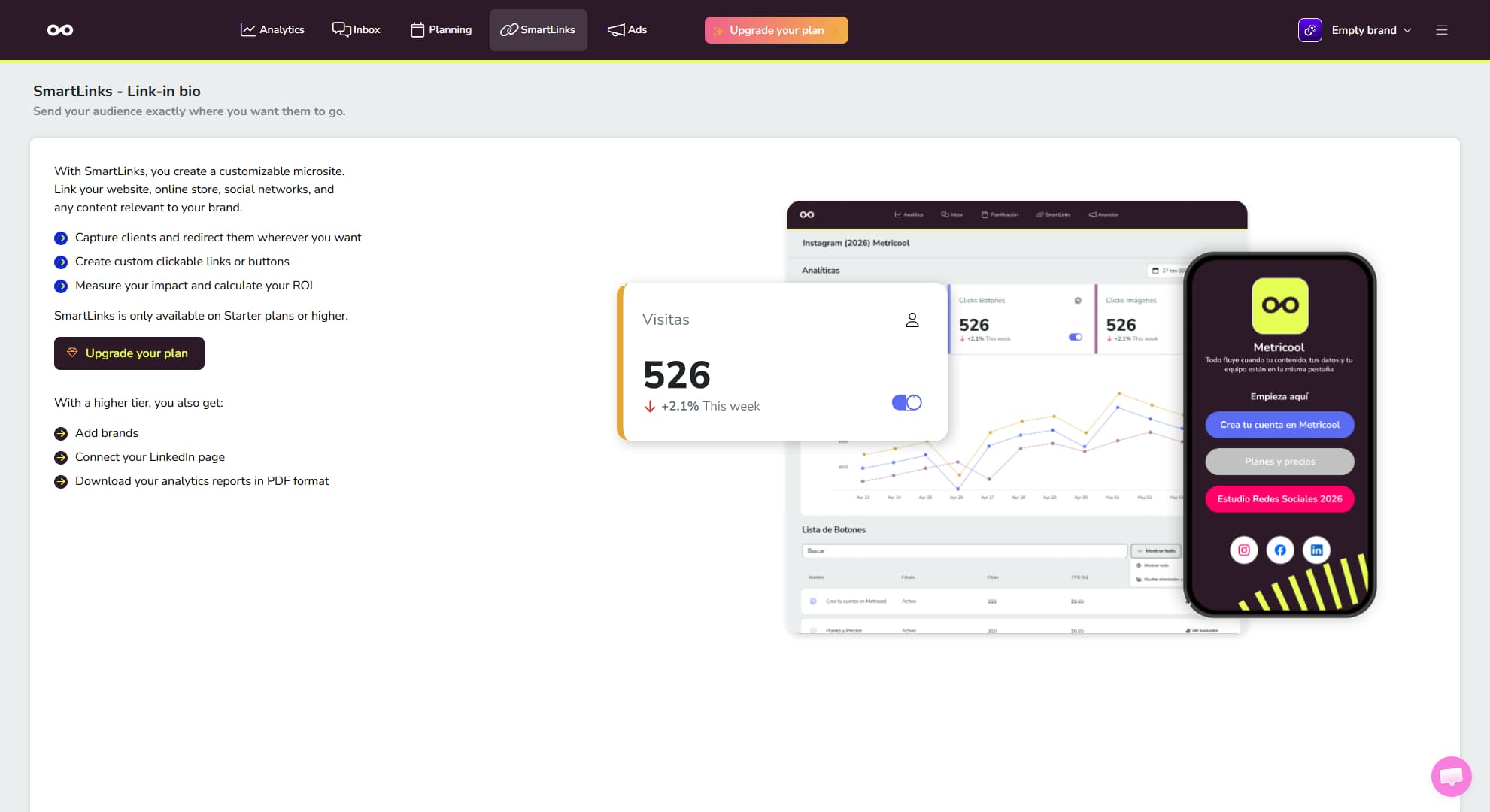The height and width of the screenshot is (812, 1490).
Task: Open the support chat bubble
Action: point(1451,777)
